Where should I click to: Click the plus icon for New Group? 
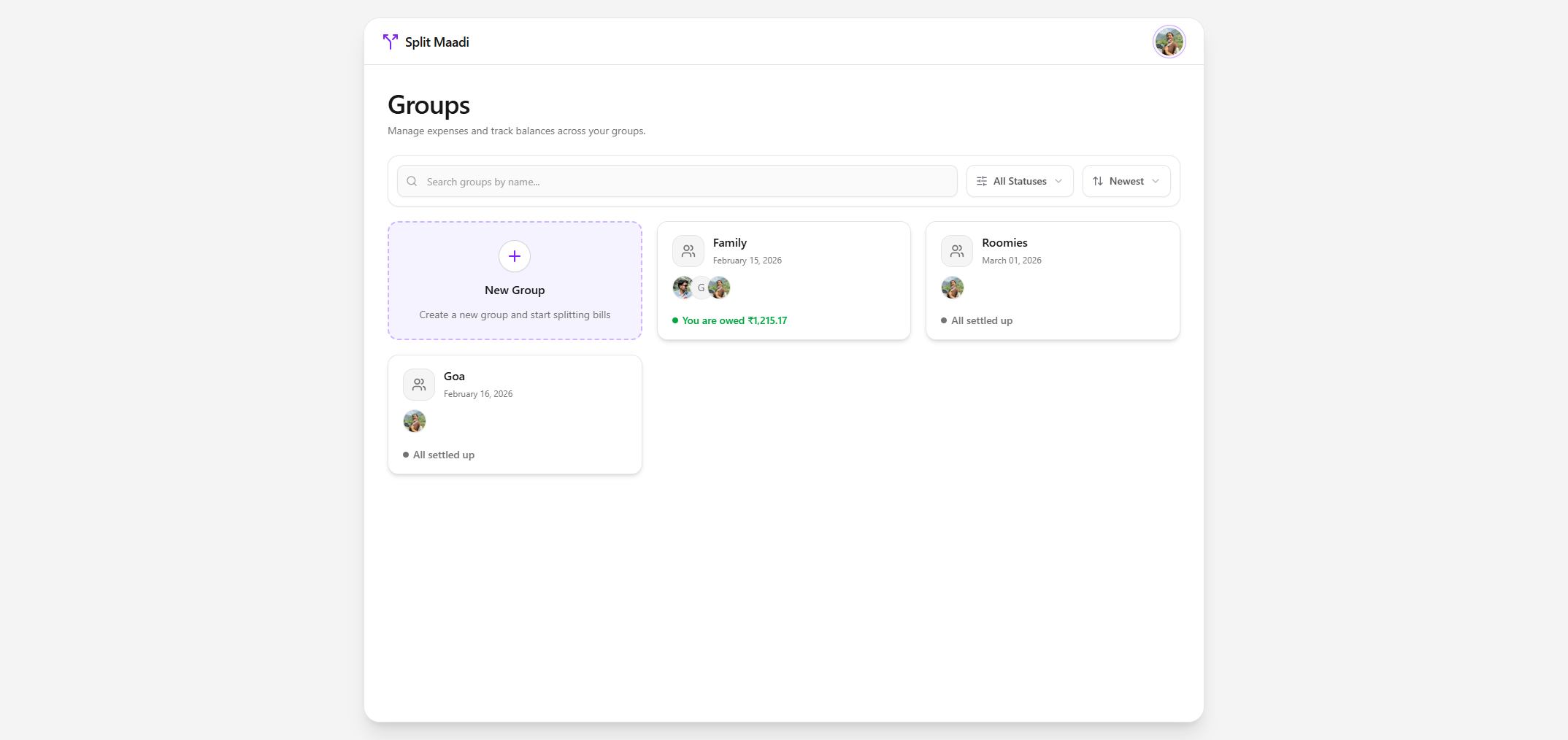(515, 256)
